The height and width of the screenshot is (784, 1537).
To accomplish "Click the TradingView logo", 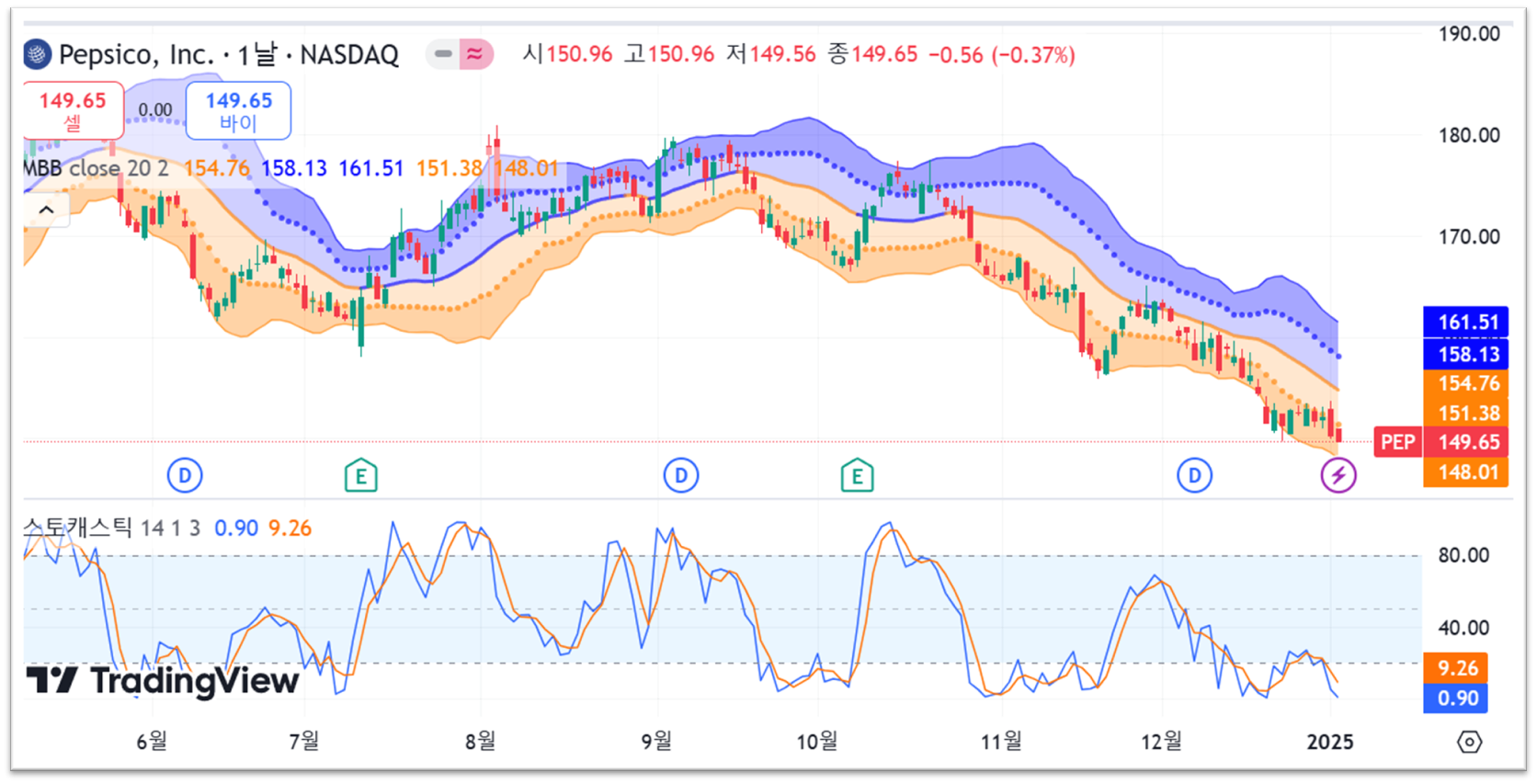I will click(163, 681).
